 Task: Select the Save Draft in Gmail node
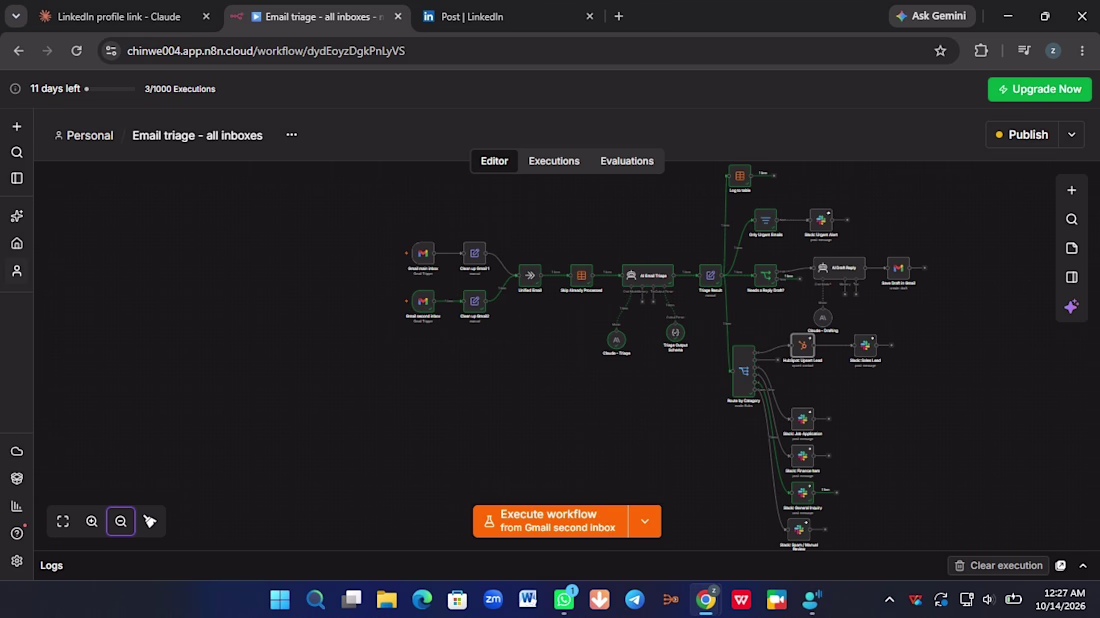(x=898, y=268)
